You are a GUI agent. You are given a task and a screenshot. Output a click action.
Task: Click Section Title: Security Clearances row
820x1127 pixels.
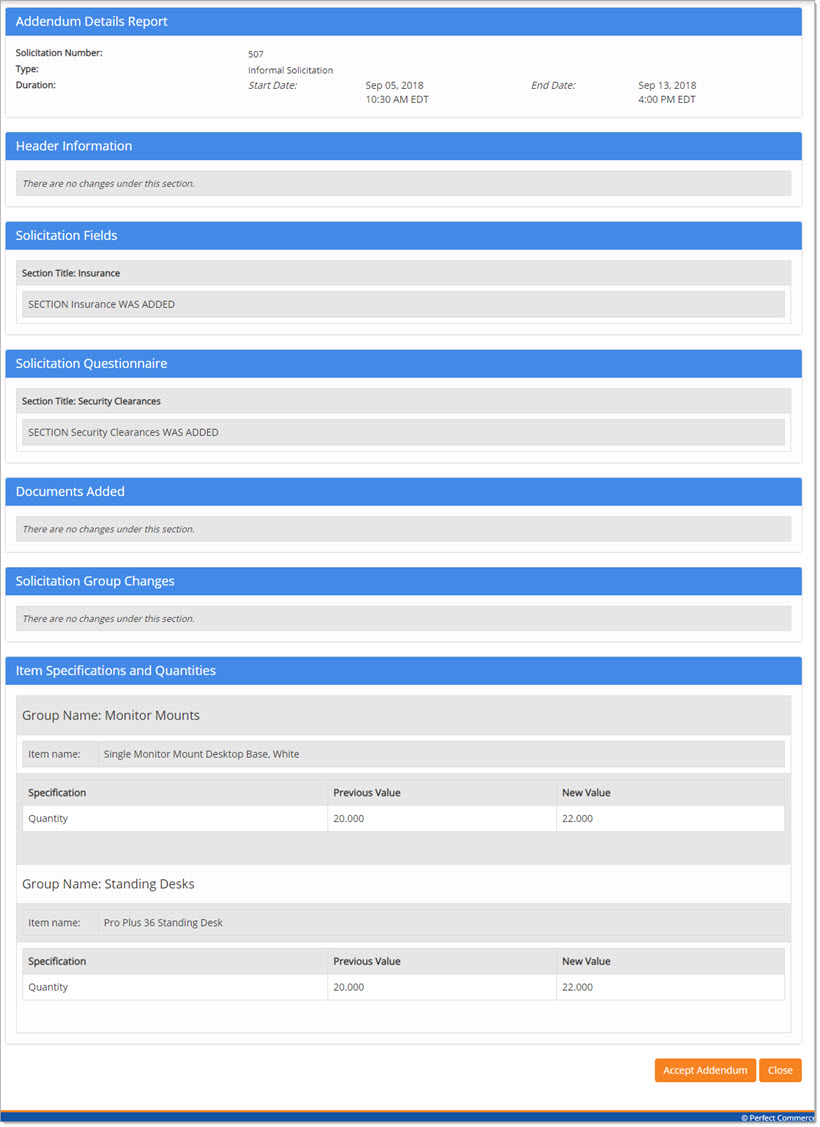[x=403, y=401]
